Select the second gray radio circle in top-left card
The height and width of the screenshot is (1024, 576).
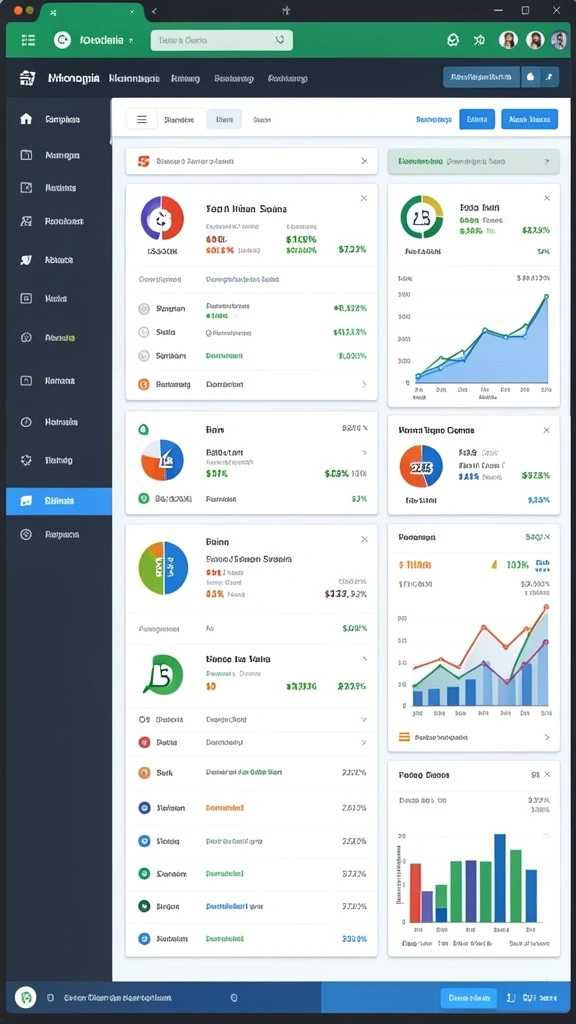pos(144,332)
